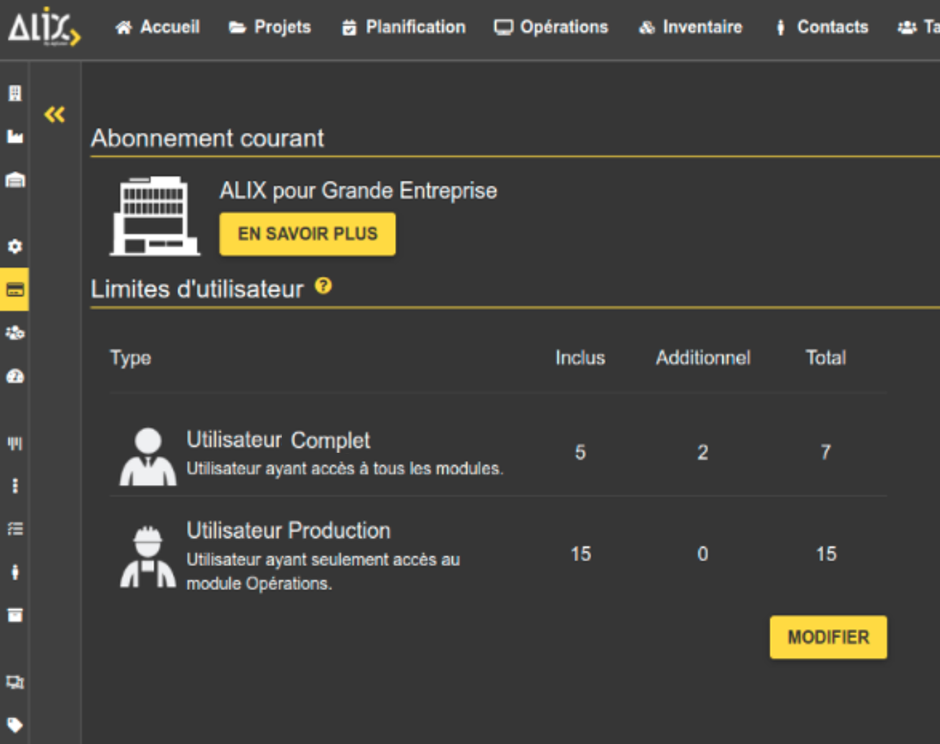The image size is (940, 744).
Task: Open the Projets menu
Action: [270, 27]
